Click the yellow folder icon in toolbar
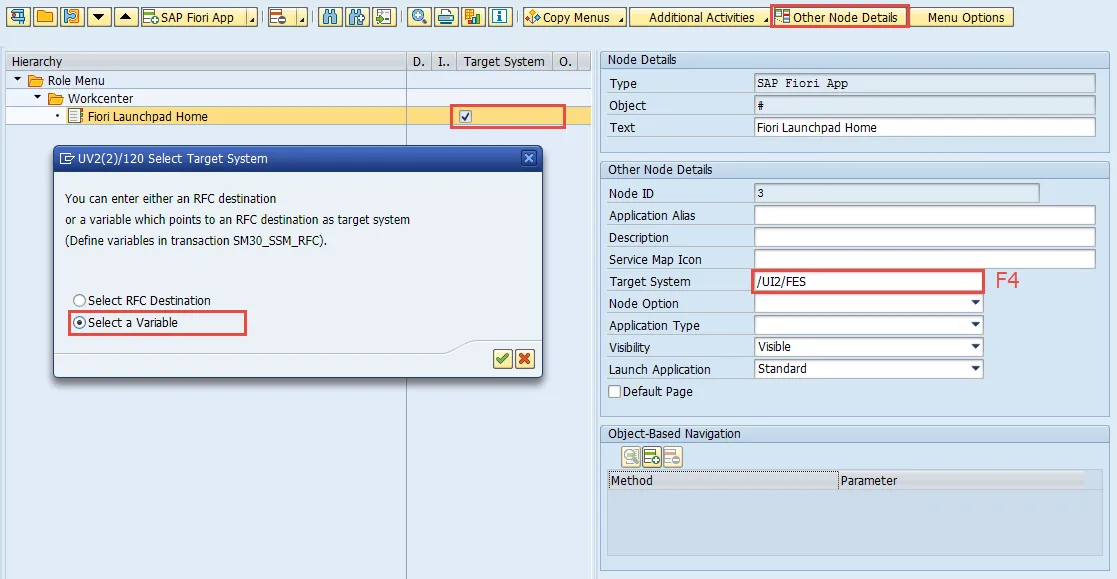1117x579 pixels. click(45, 17)
